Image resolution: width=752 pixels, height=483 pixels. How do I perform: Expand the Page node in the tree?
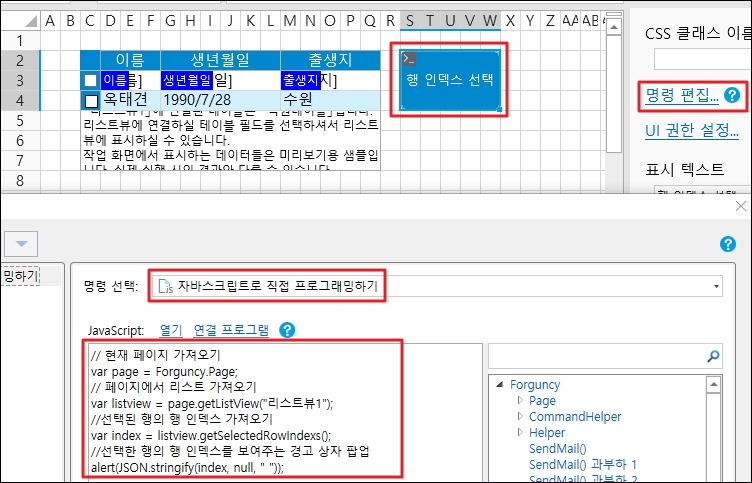coord(520,401)
